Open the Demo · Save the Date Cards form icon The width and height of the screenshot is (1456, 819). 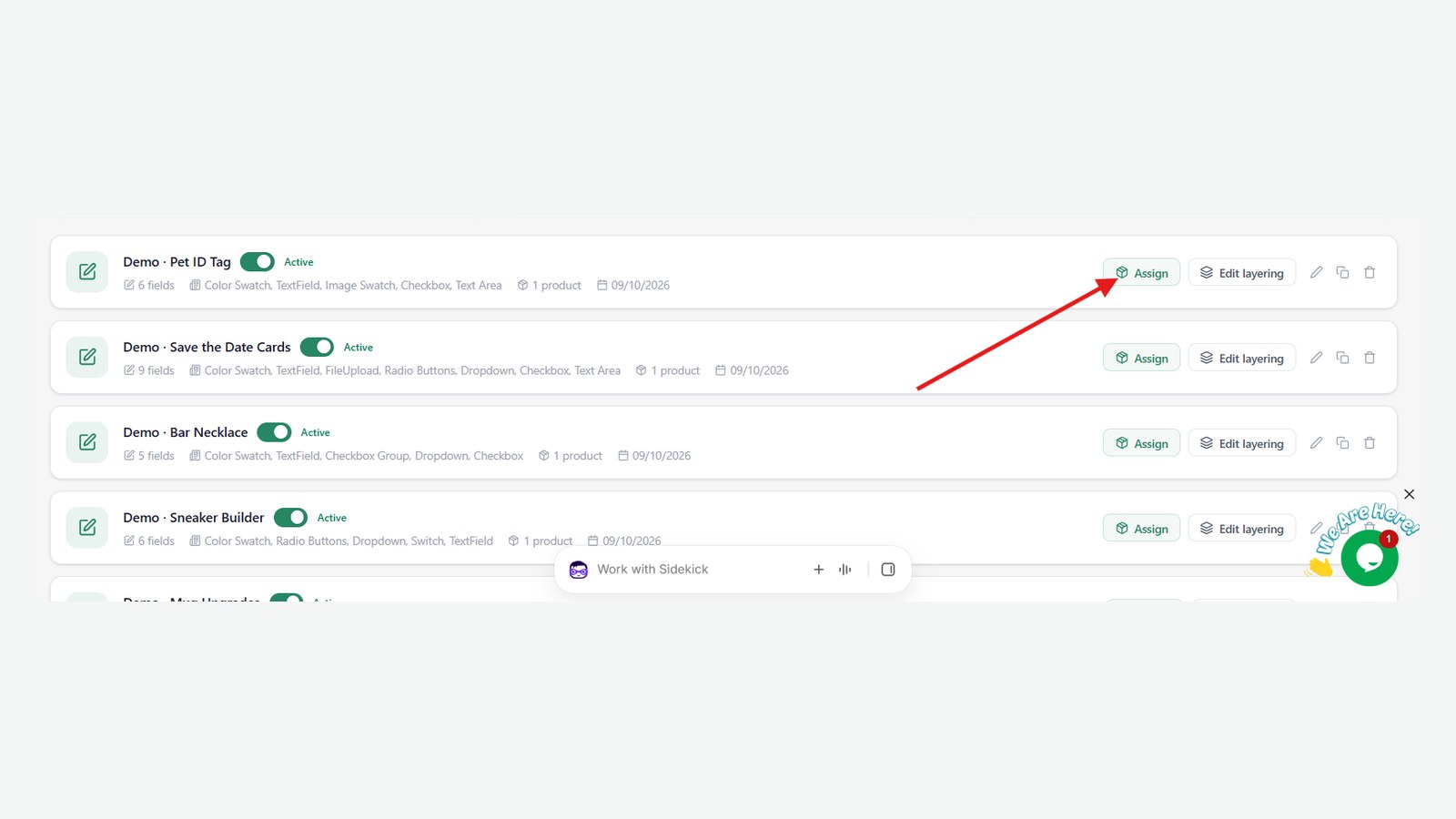click(87, 357)
